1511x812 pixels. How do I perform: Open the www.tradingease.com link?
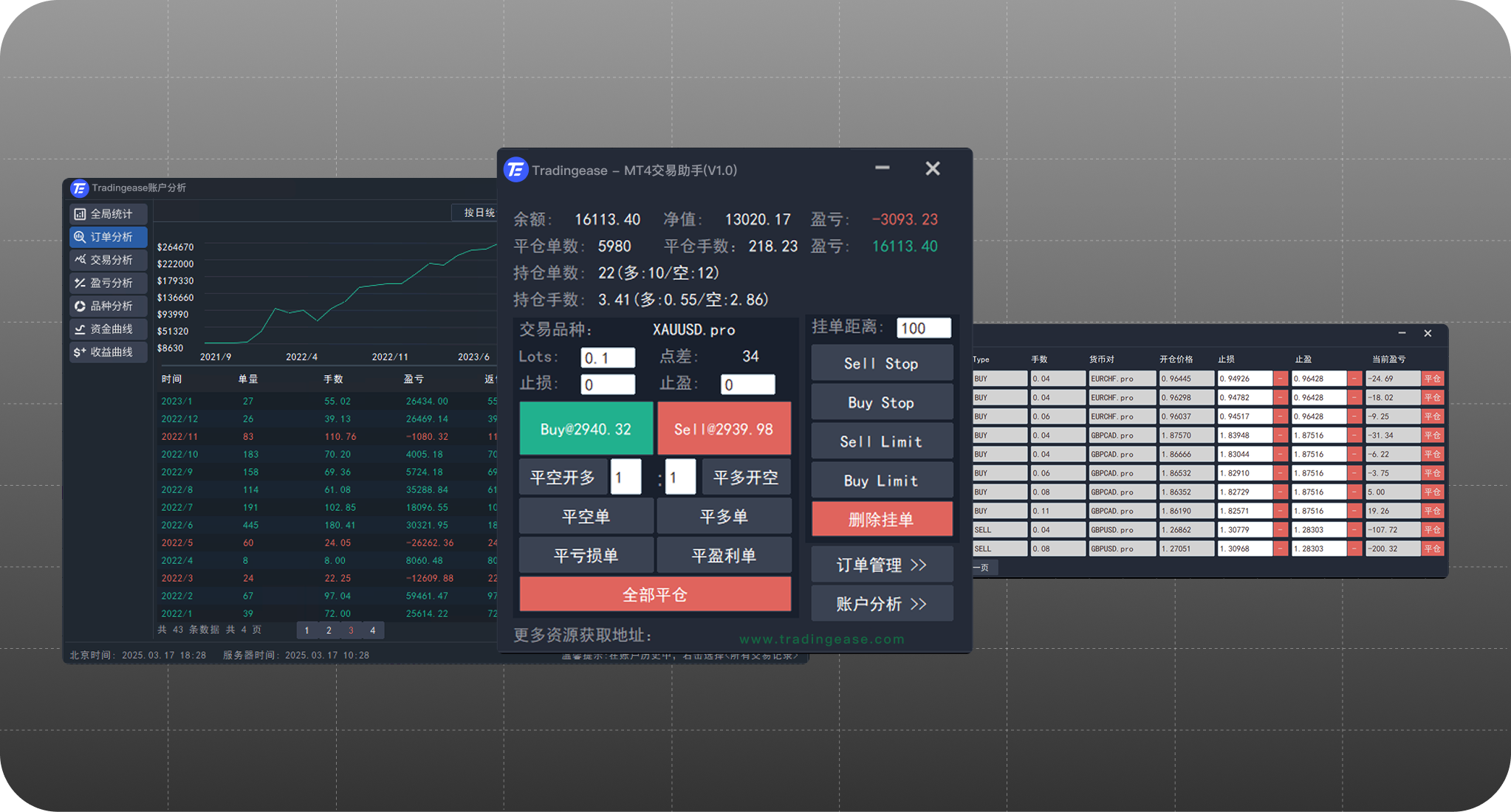[x=821, y=639]
